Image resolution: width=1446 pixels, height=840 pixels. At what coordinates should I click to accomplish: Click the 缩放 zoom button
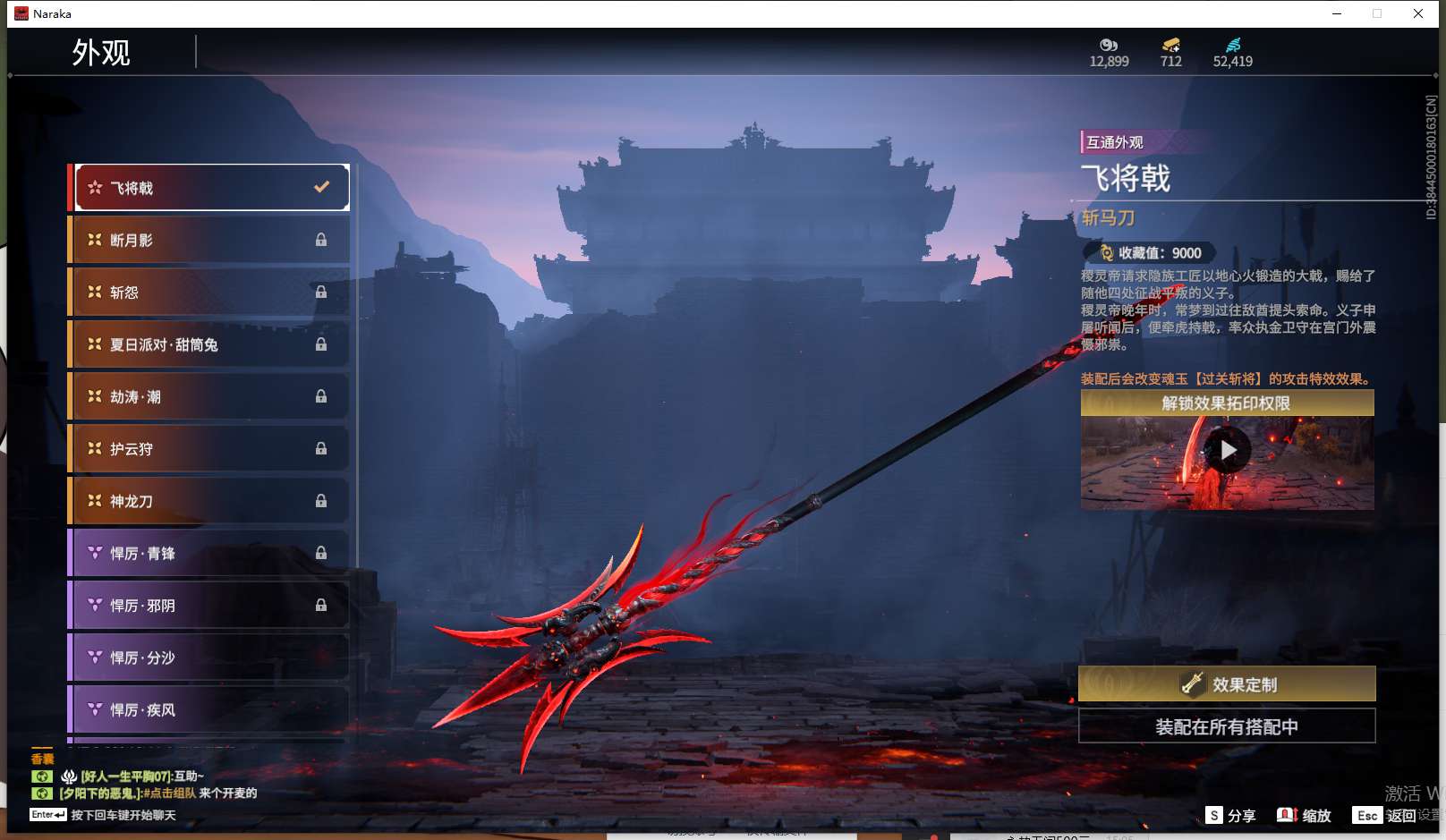1305,815
